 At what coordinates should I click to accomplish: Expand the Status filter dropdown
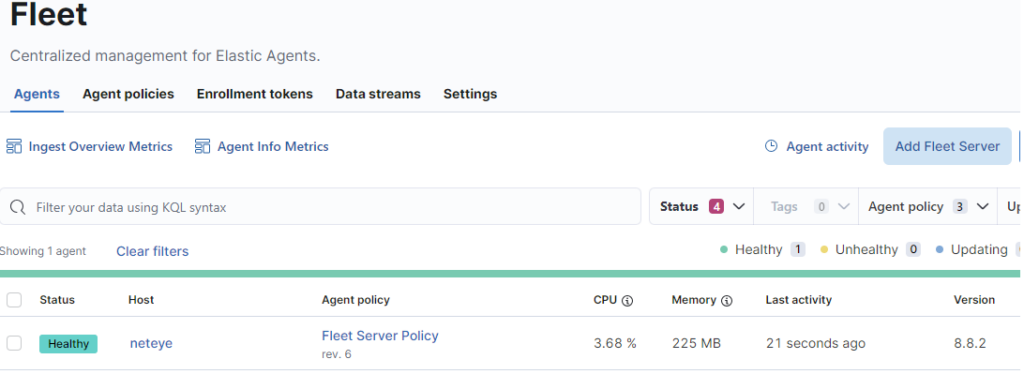click(x=701, y=206)
